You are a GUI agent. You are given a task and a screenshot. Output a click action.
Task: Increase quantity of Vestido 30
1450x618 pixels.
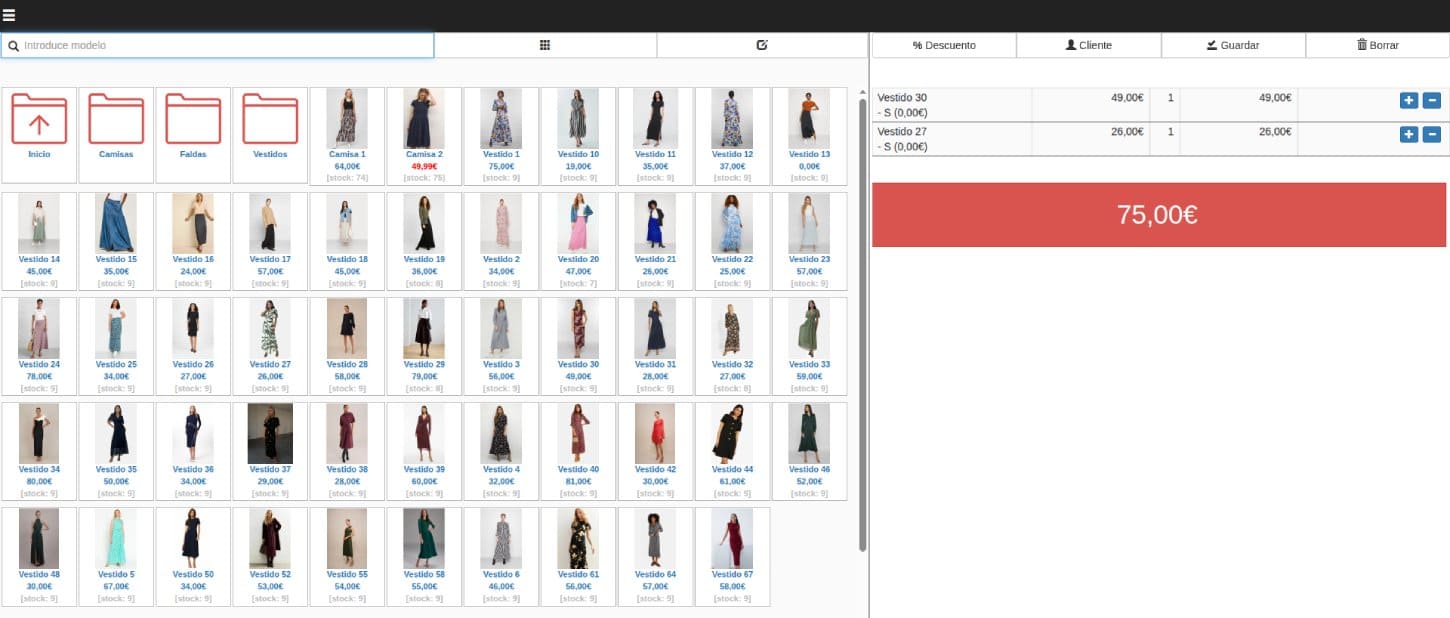coord(1408,100)
